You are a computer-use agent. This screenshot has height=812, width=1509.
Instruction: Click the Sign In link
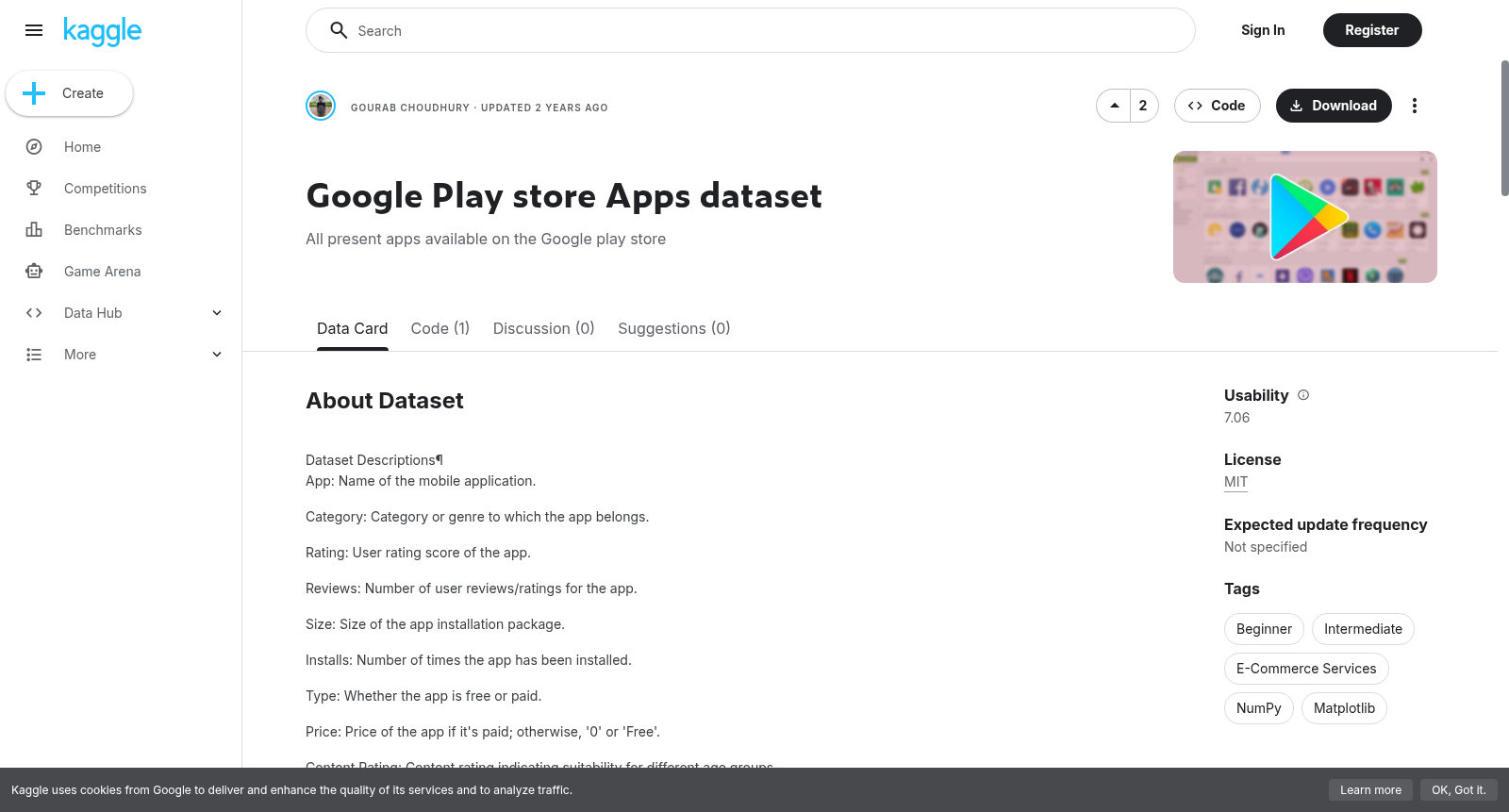(1263, 30)
